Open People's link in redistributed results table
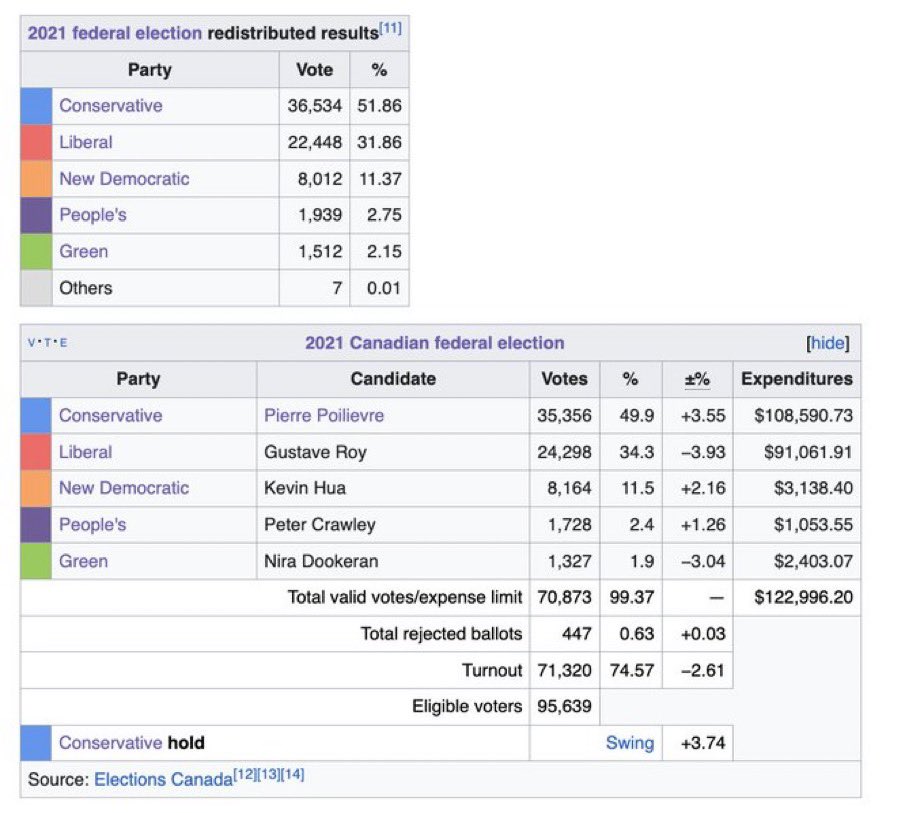Image resolution: width=924 pixels, height=813 pixels. [93, 215]
